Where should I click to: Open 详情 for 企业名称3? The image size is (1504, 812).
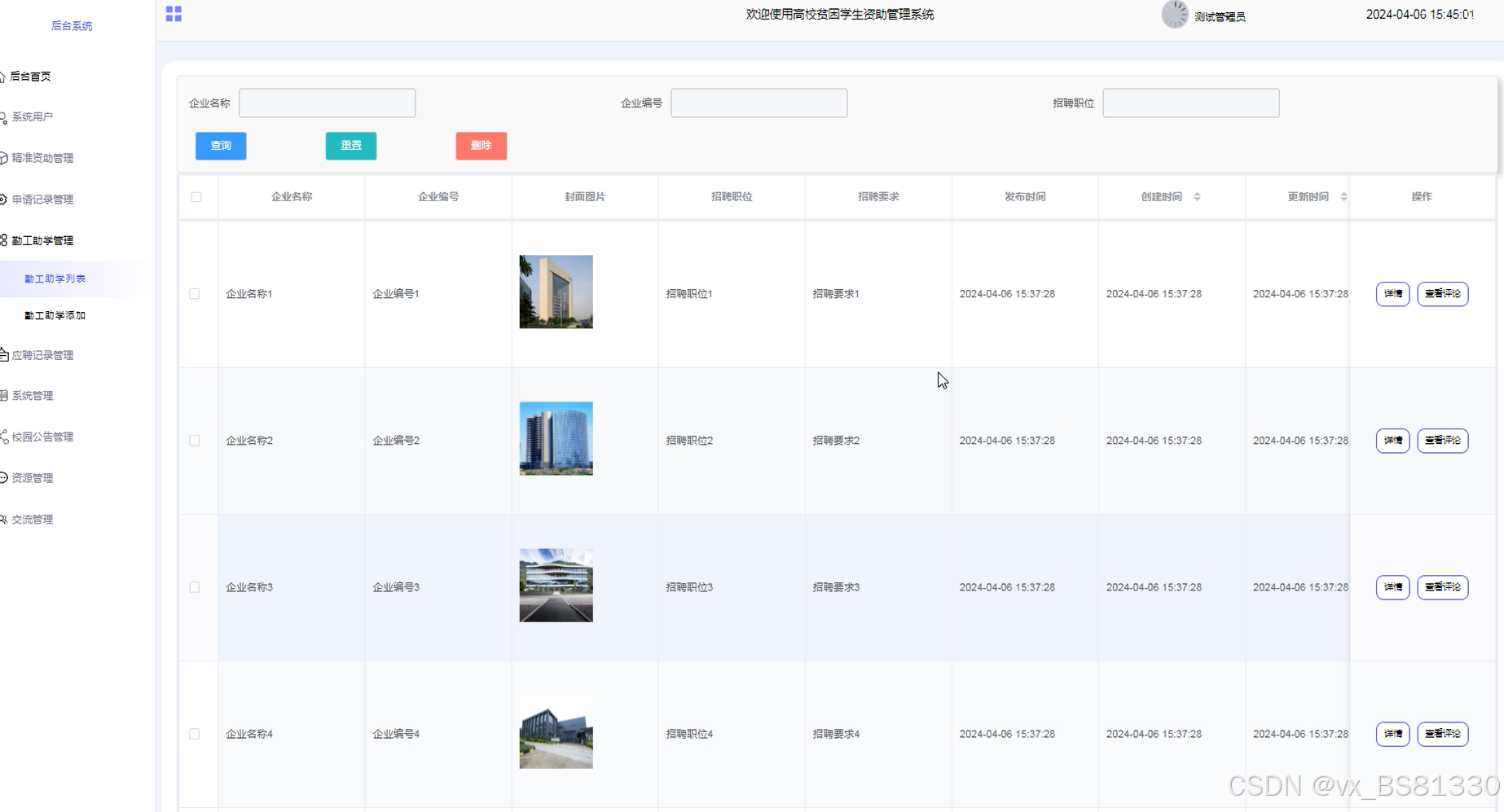point(1393,587)
